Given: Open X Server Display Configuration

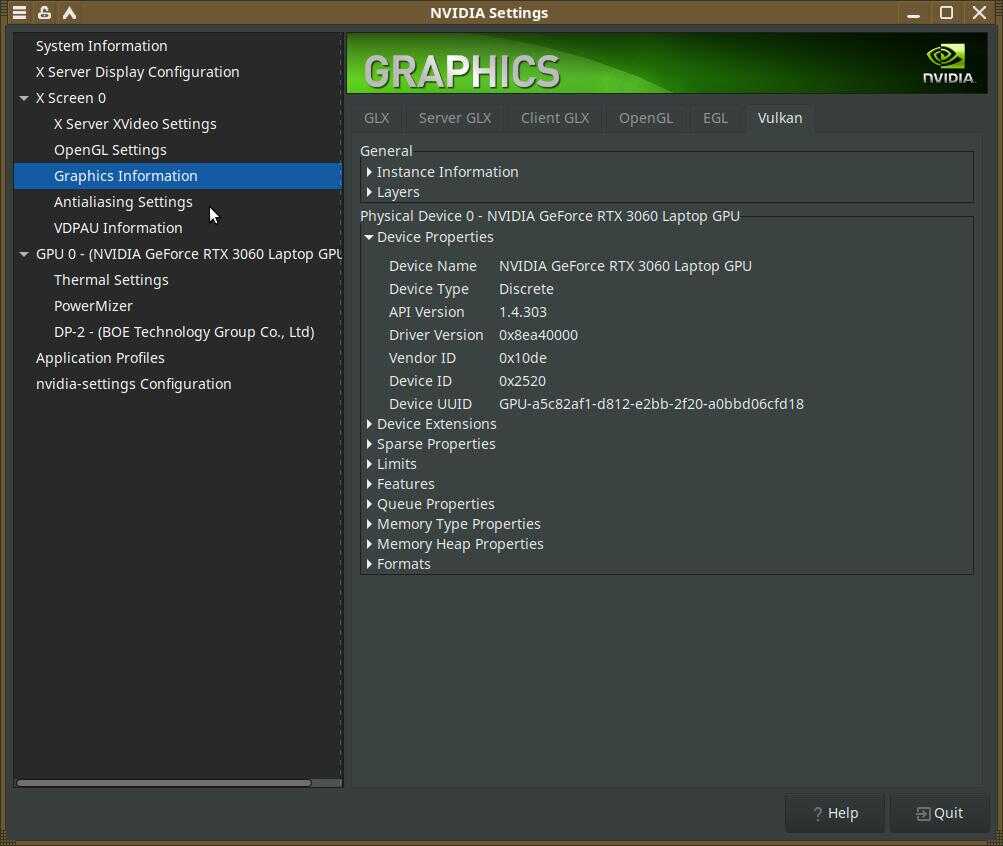Looking at the screenshot, I should point(138,72).
